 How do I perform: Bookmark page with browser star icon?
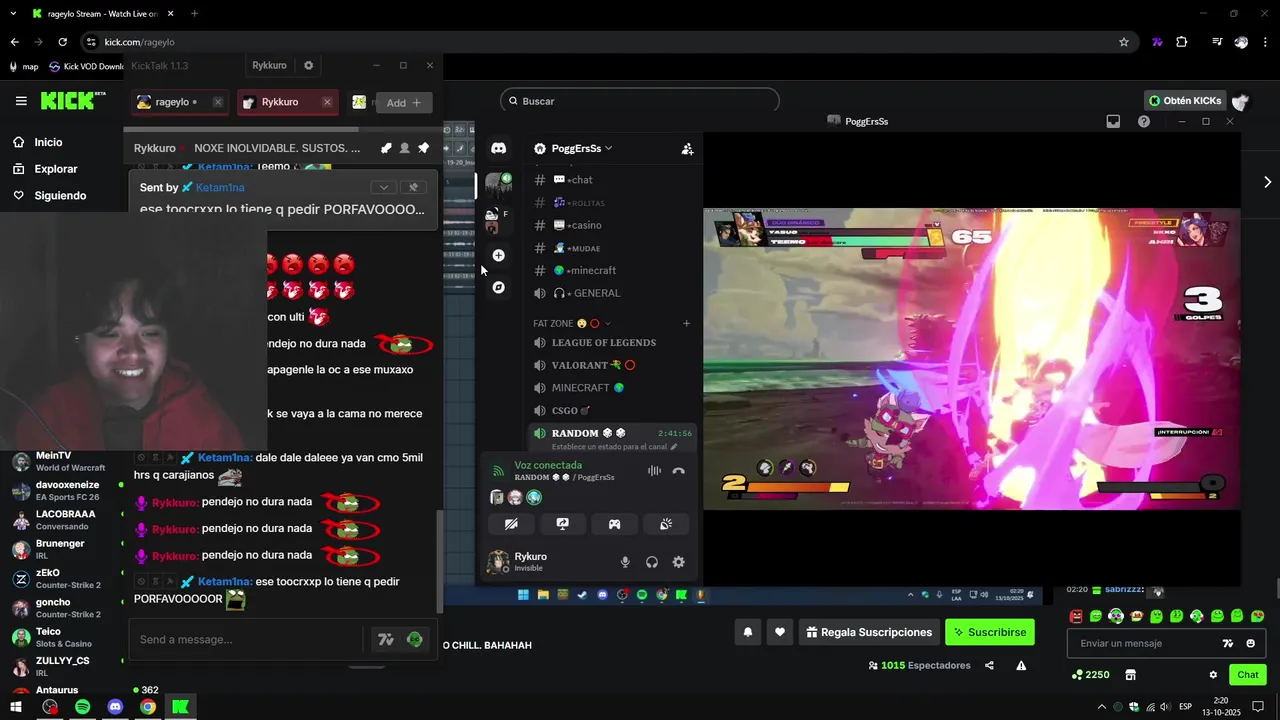[x=1124, y=42]
